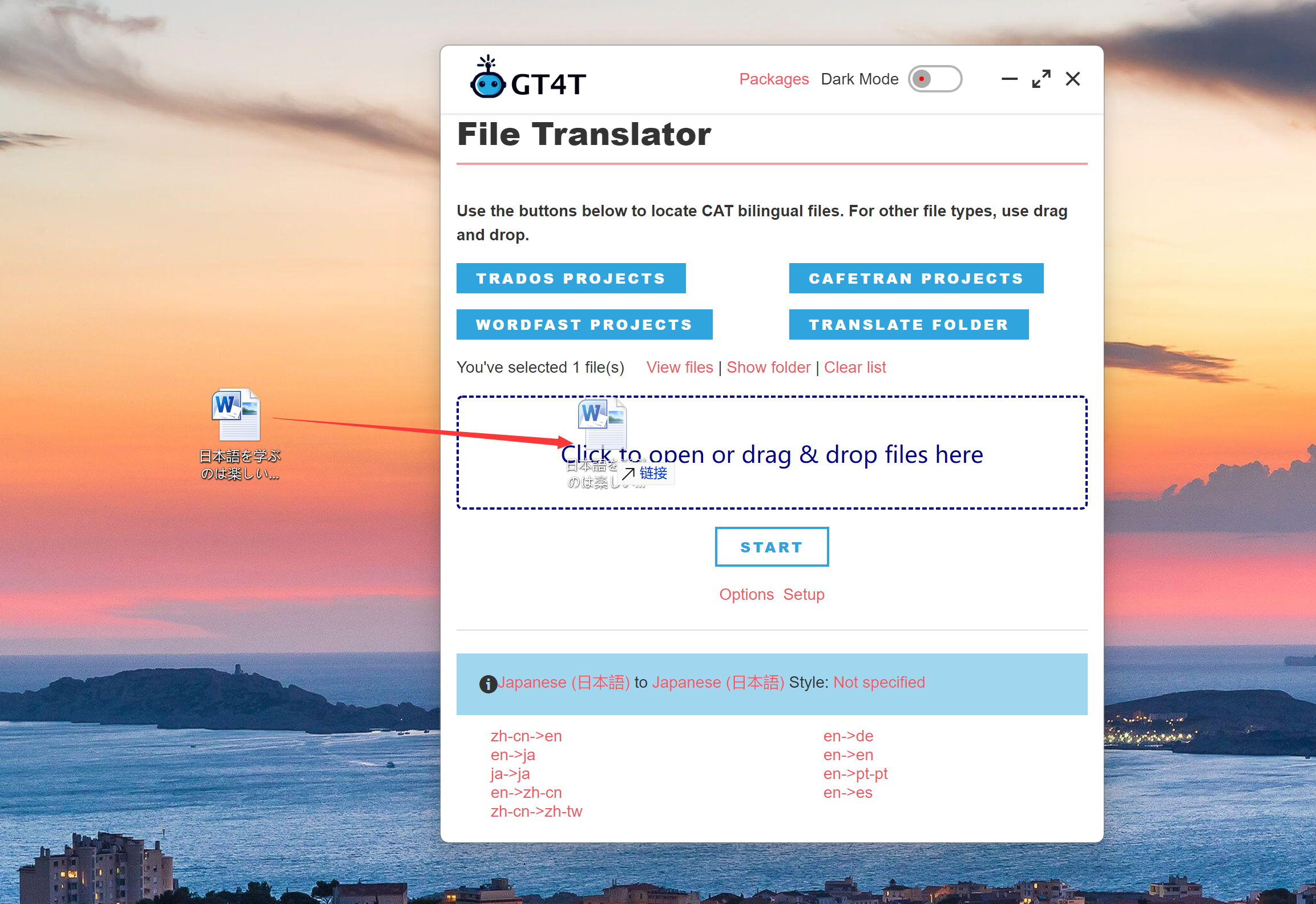Click START button to begin translation
1316x904 pixels.
click(x=772, y=547)
